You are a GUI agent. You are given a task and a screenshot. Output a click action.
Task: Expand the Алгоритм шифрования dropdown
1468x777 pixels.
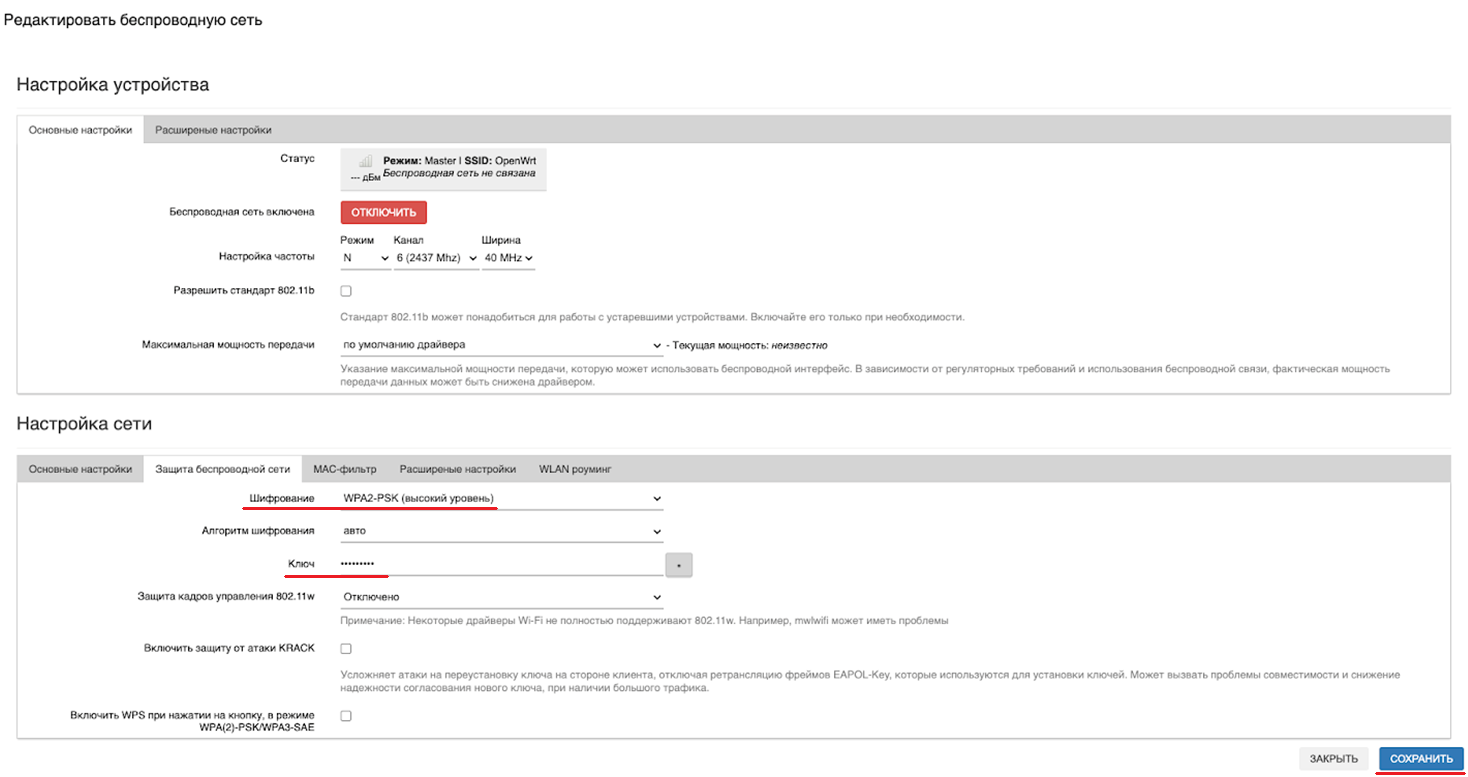(x=501, y=531)
